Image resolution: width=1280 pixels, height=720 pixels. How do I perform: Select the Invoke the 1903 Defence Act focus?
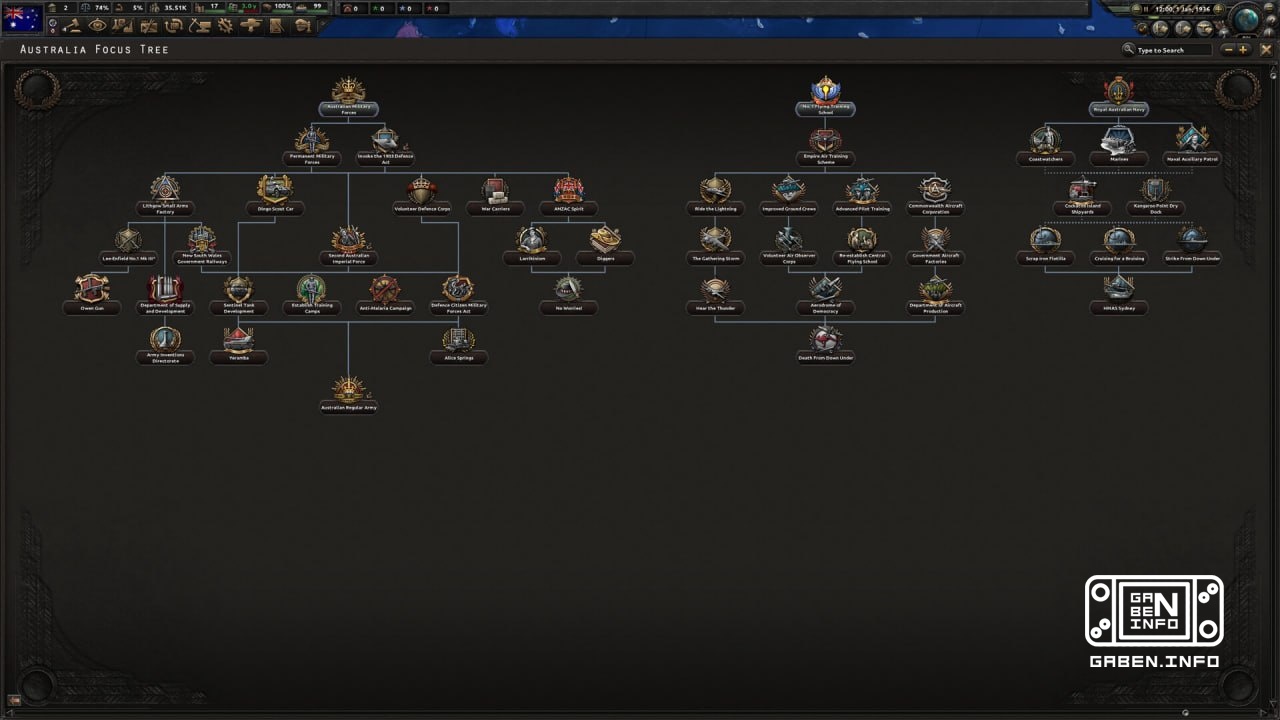(385, 146)
